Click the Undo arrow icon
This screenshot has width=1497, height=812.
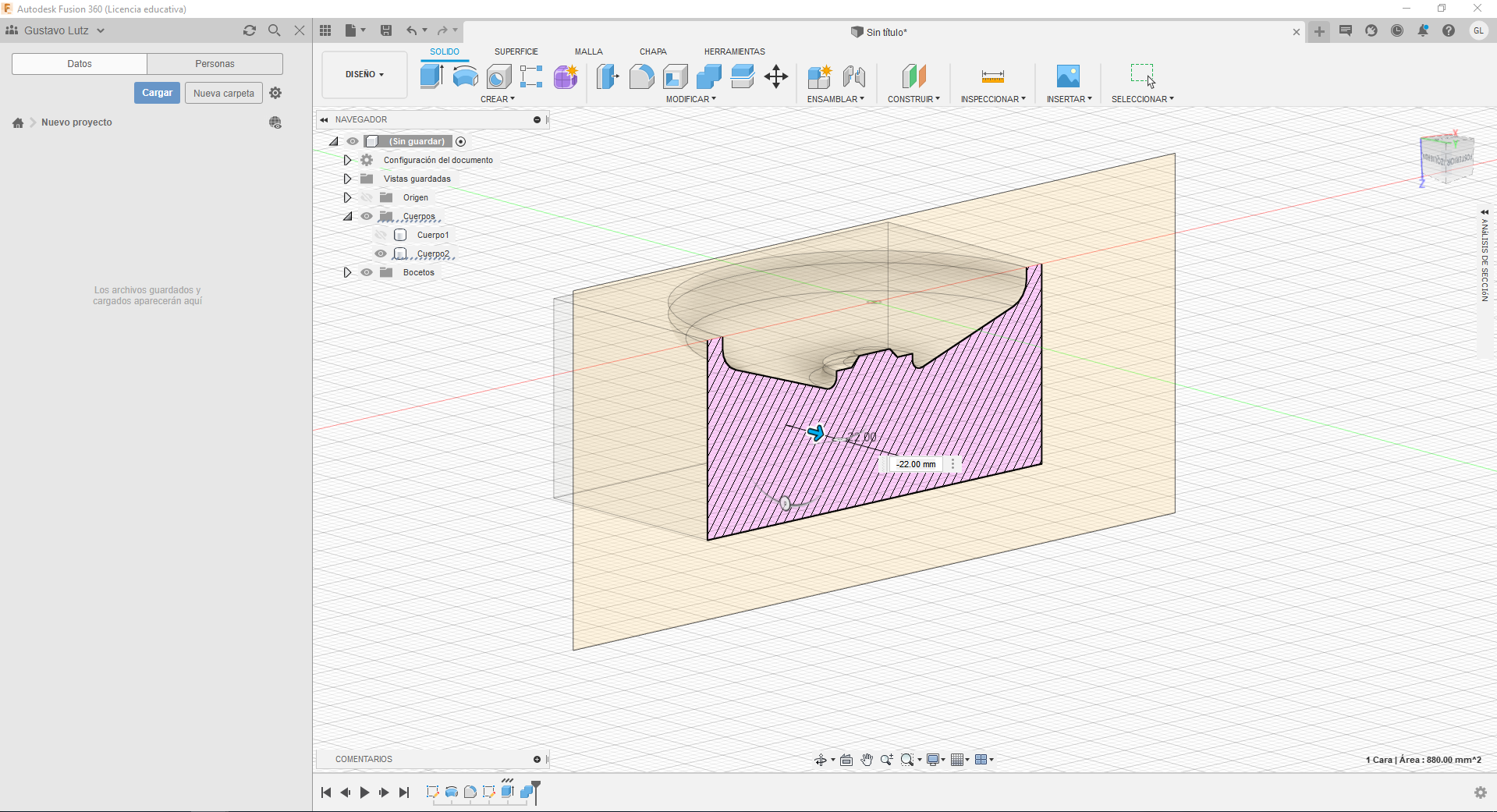click(x=411, y=30)
